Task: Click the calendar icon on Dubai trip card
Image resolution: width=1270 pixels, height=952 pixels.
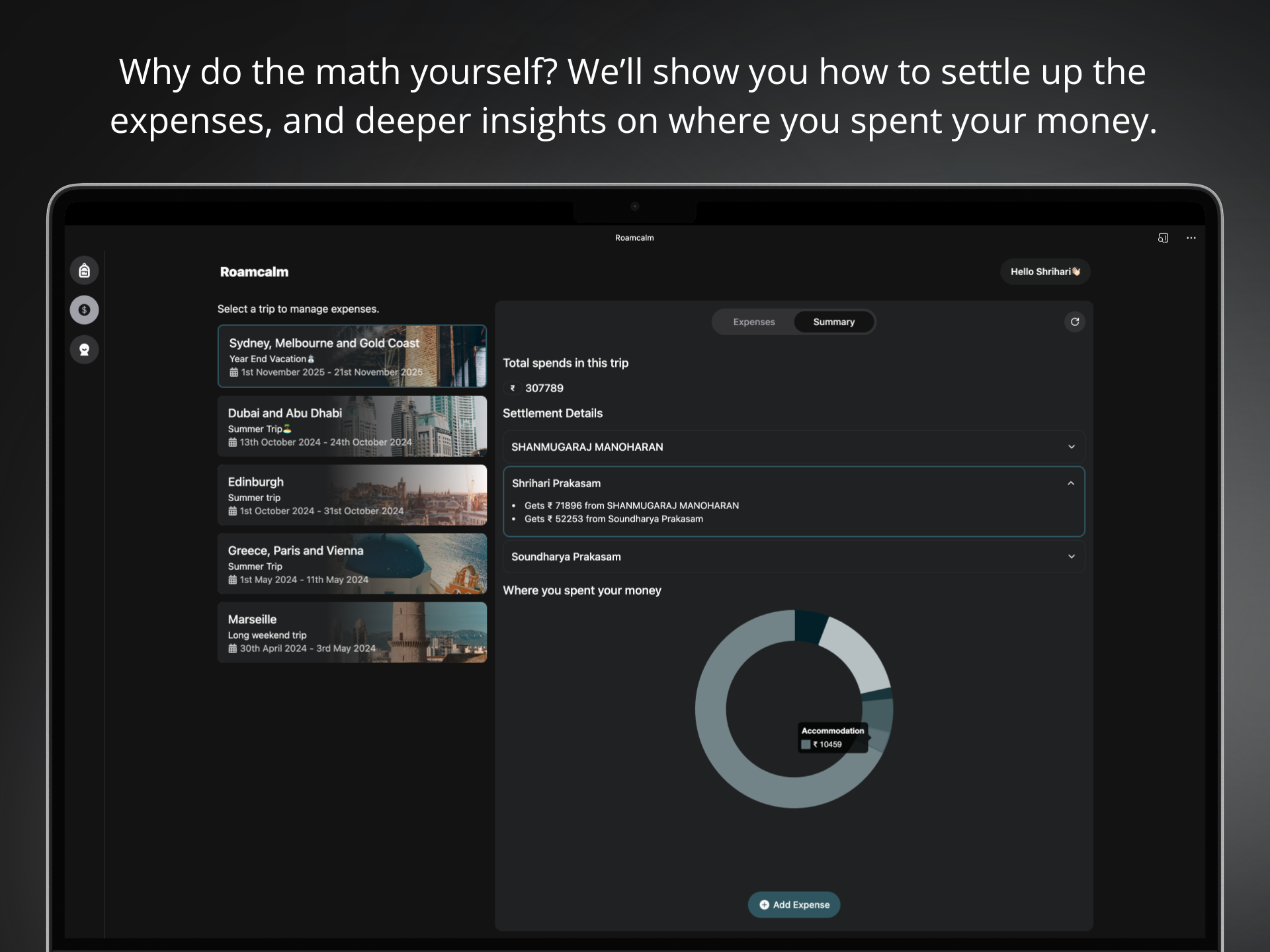Action: point(232,442)
